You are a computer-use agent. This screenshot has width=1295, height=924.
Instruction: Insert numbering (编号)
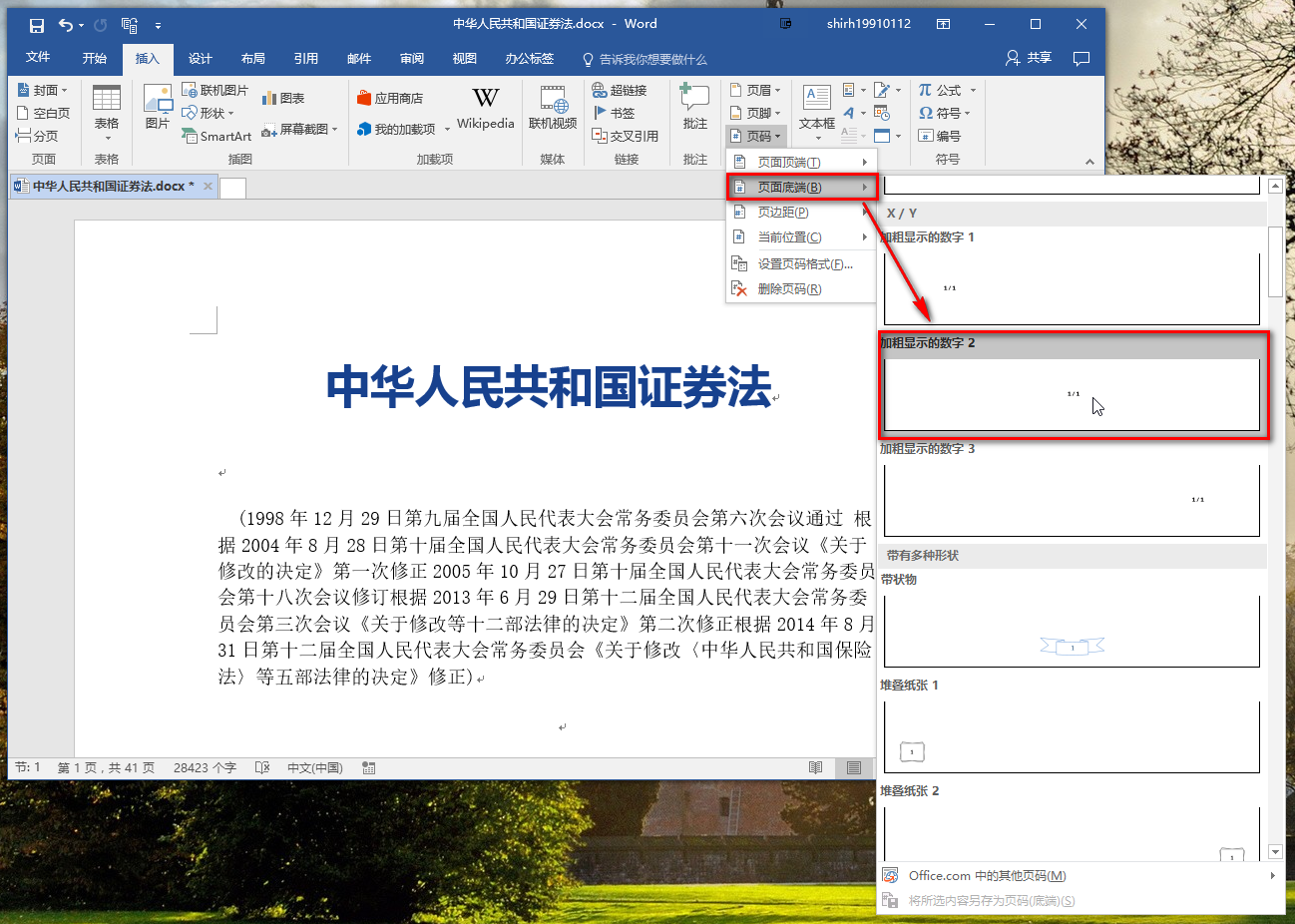[940, 136]
